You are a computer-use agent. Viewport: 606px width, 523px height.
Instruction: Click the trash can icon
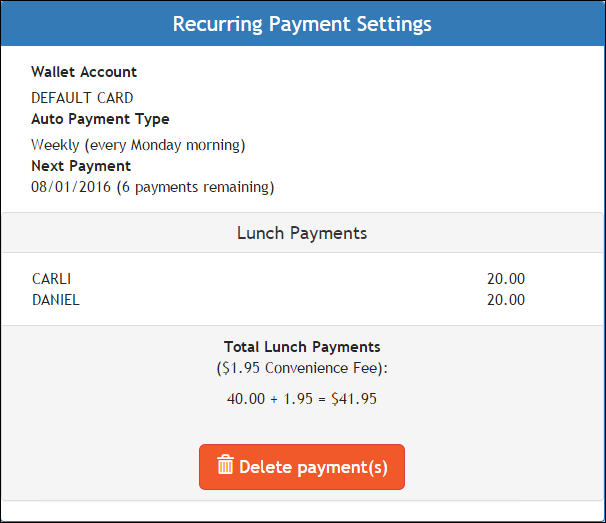click(x=226, y=466)
